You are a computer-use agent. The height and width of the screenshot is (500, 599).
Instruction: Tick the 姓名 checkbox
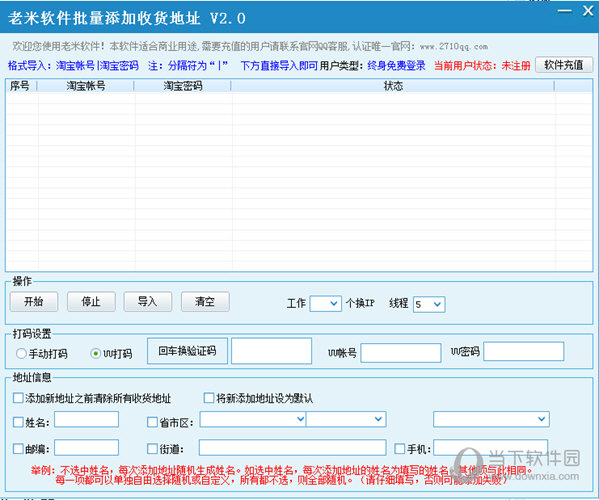(x=18, y=422)
